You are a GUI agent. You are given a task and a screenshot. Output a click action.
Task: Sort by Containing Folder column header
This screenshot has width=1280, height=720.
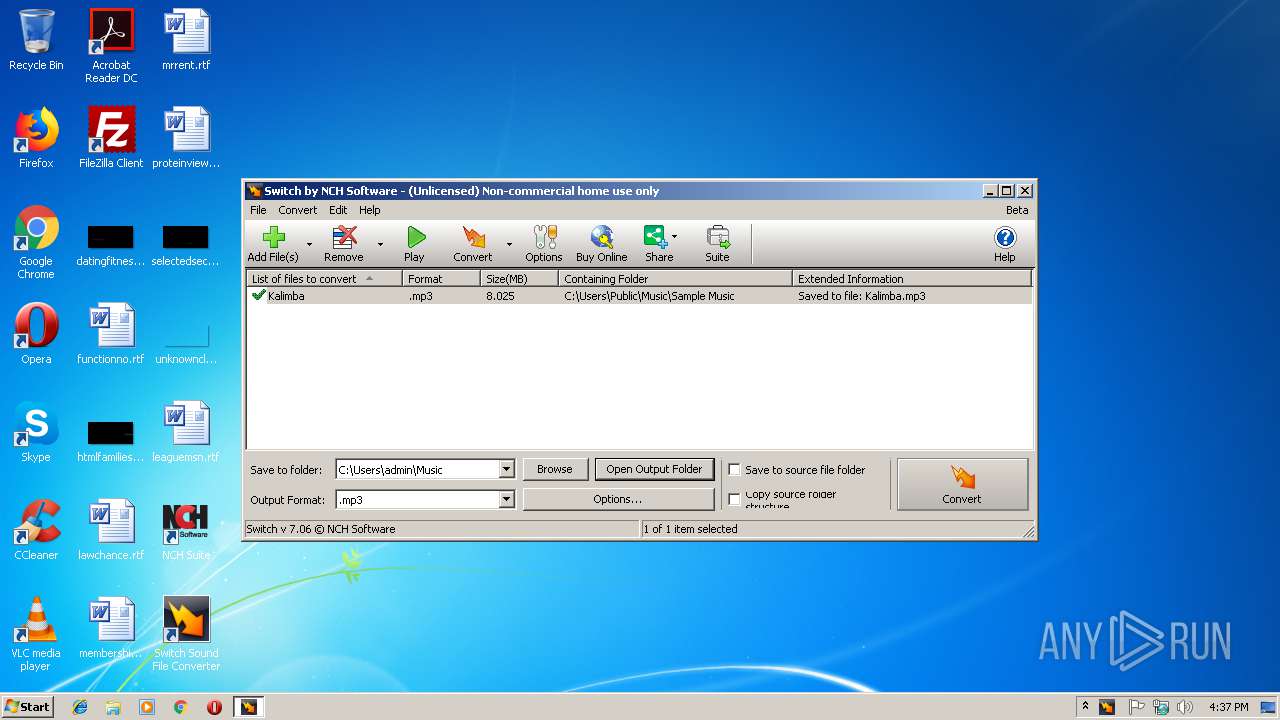(x=675, y=279)
